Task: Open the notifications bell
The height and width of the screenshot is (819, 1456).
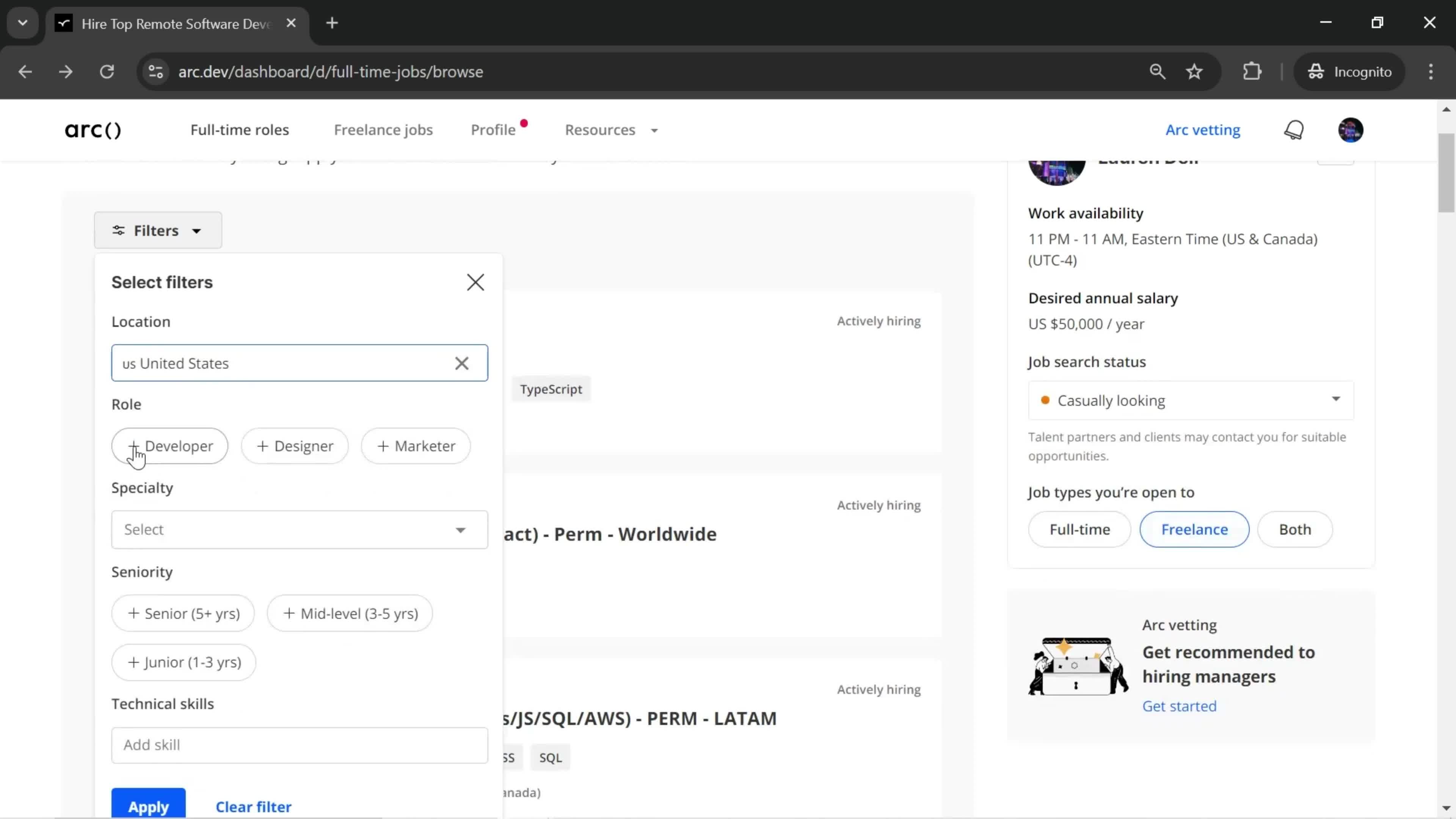Action: pyautogui.click(x=1294, y=130)
